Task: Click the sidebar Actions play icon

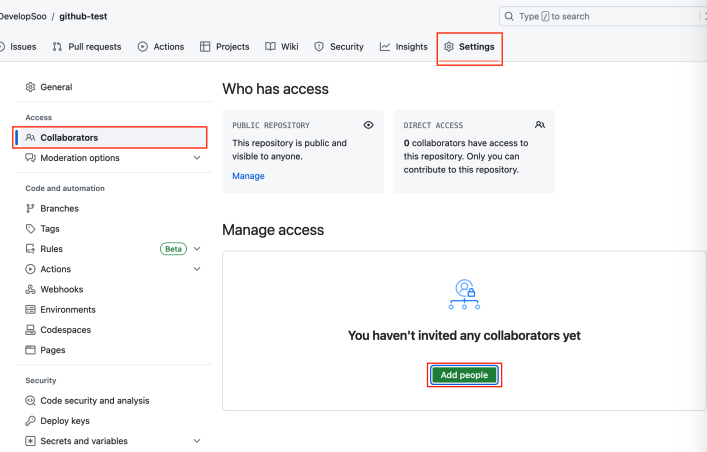Action: (x=30, y=269)
